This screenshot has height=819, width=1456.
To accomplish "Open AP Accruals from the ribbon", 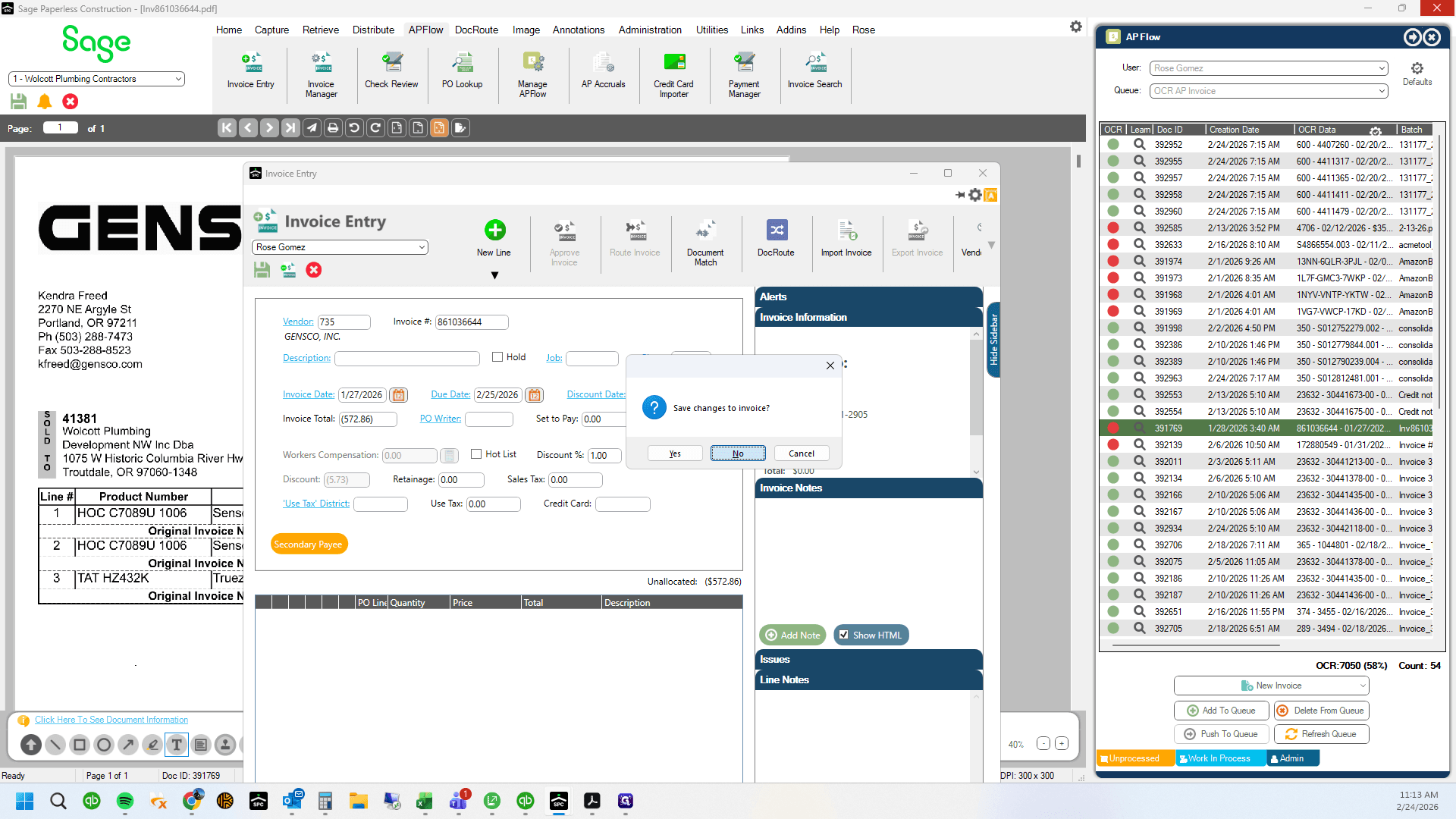I will click(x=603, y=71).
